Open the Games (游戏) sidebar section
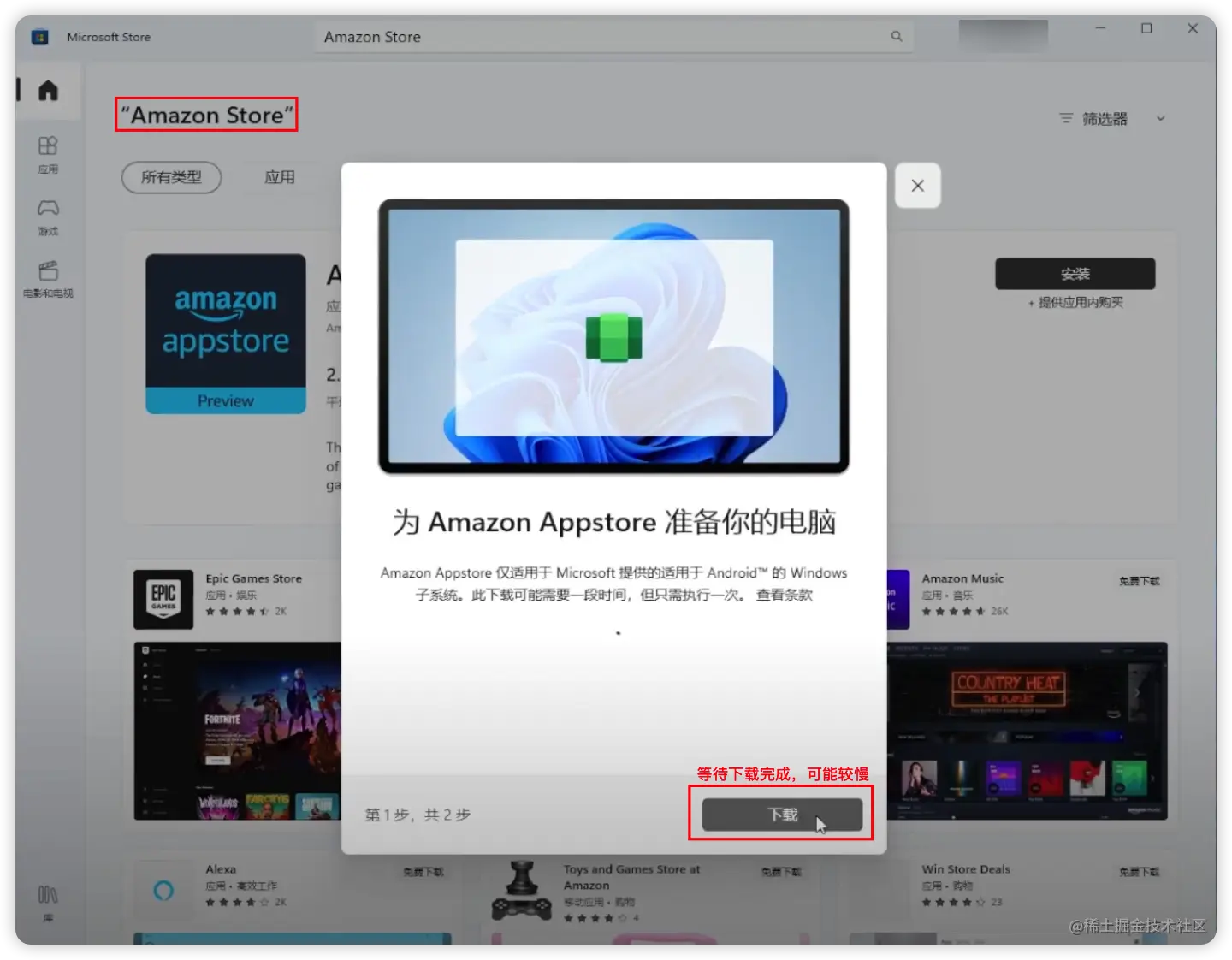Viewport: 1232px width, 960px height. [x=48, y=216]
